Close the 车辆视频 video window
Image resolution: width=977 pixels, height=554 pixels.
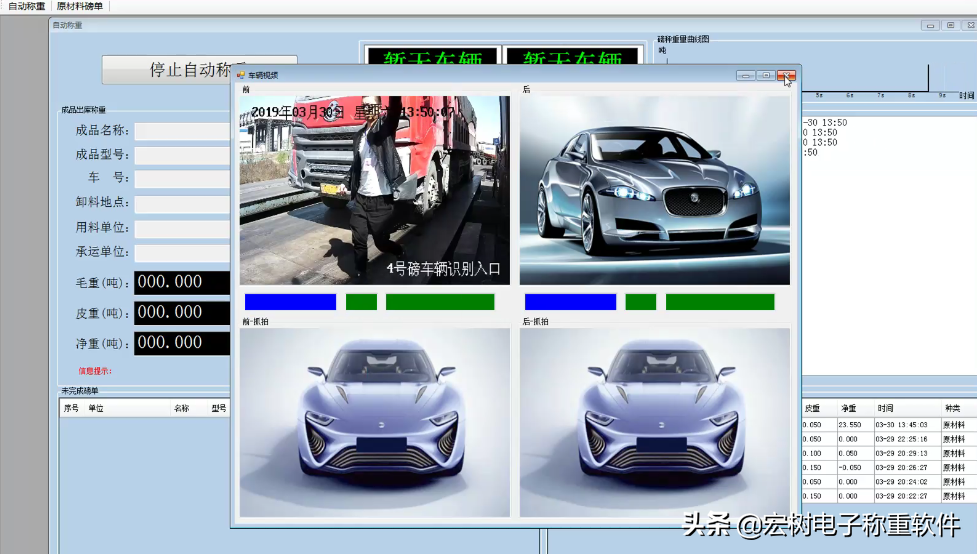tap(787, 75)
